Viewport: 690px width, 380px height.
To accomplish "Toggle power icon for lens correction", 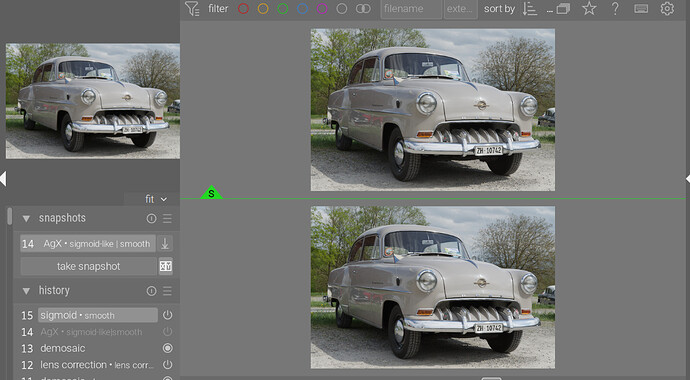I will [167, 365].
